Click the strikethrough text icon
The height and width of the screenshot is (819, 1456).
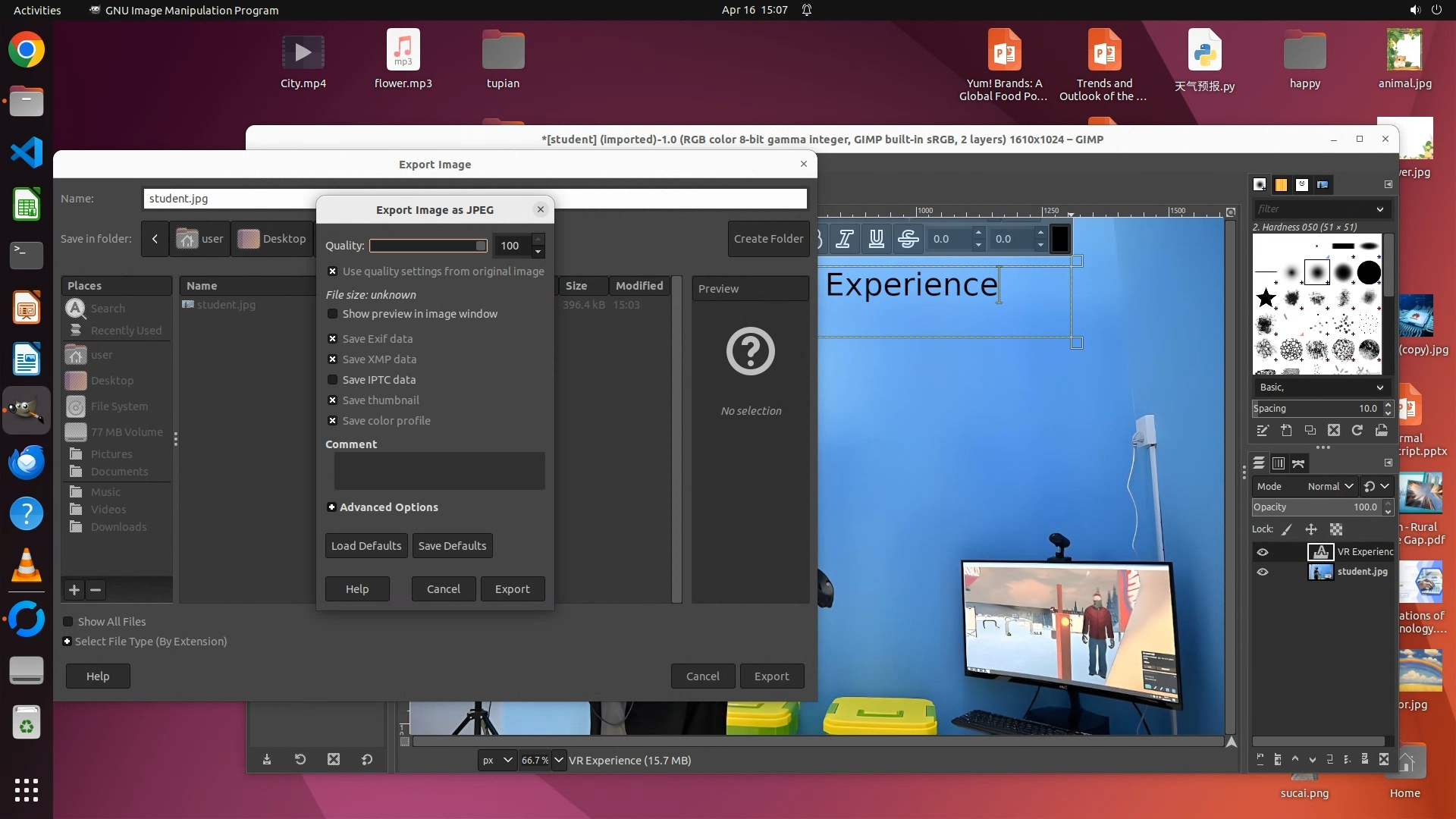pyautogui.click(x=908, y=239)
